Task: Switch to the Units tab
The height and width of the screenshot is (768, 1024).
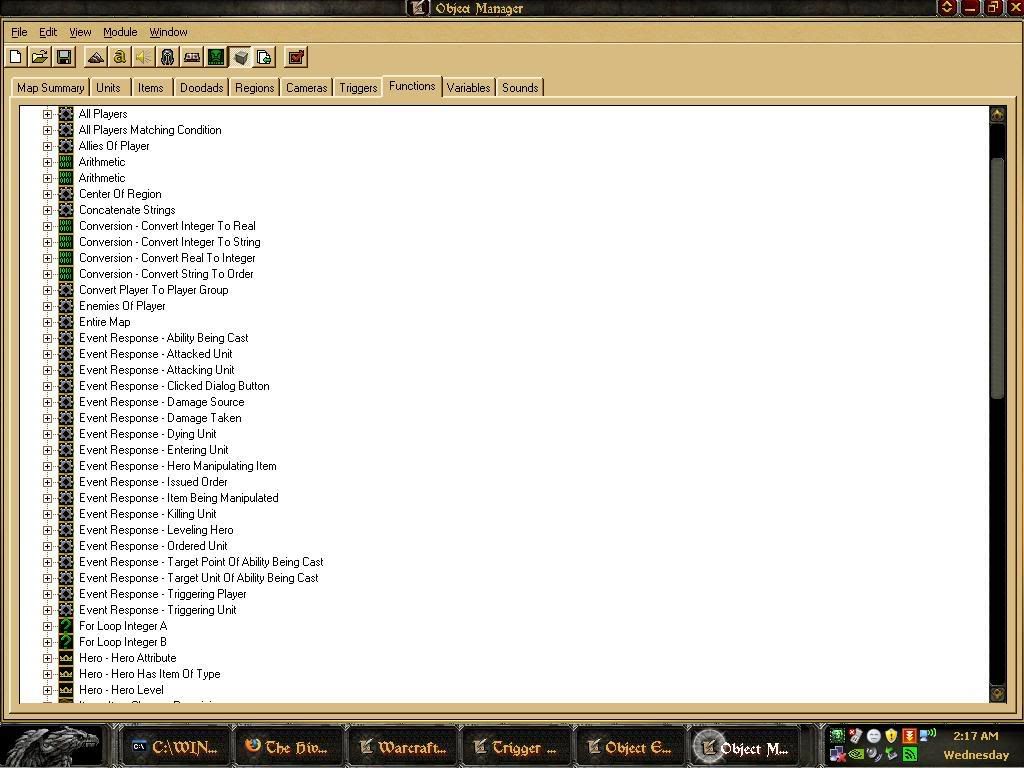Action: (108, 88)
